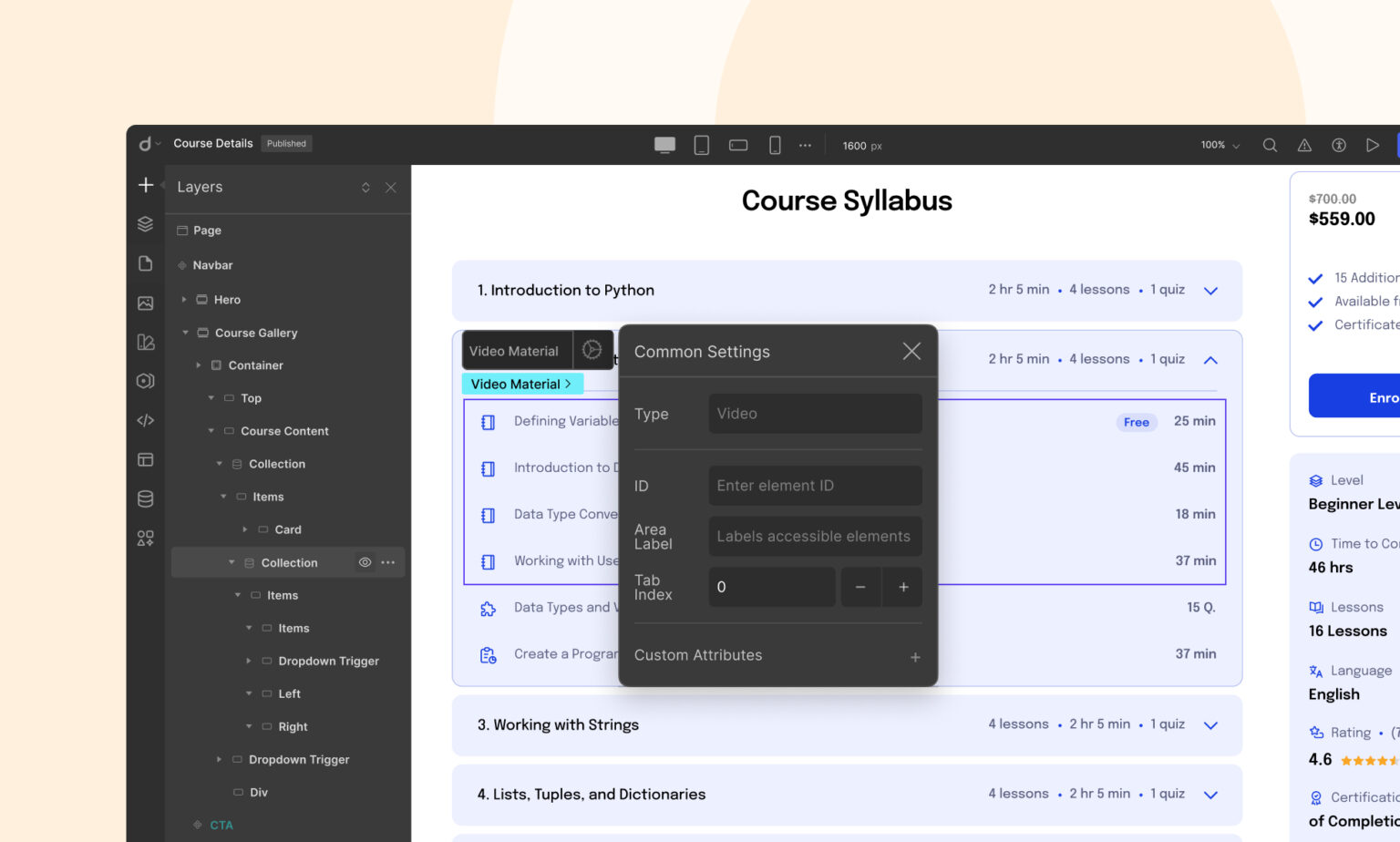
Task: Open the search tool in the top bar
Action: tap(1269, 146)
